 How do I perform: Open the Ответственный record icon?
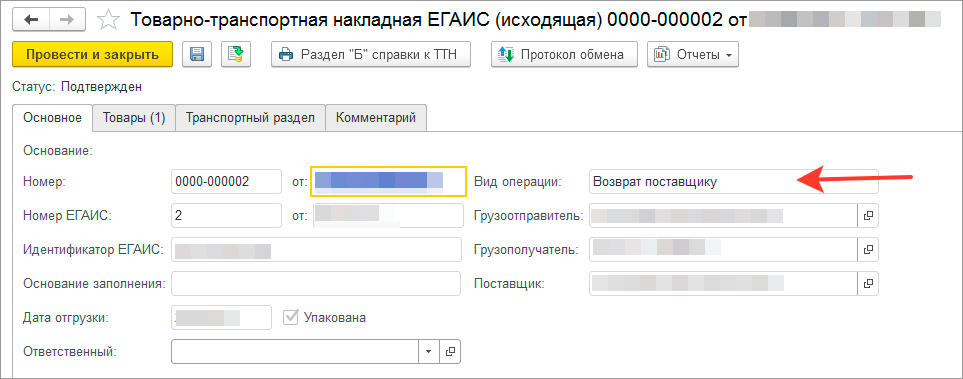[x=450, y=351]
